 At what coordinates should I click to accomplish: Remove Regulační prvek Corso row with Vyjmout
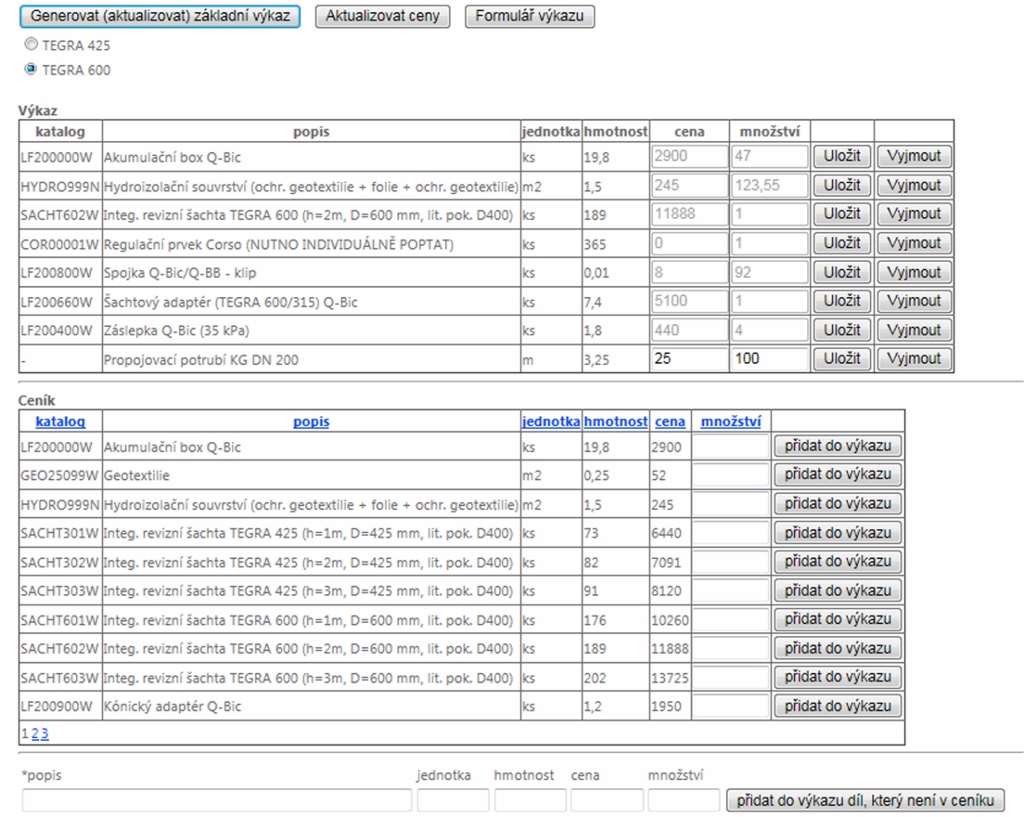[x=914, y=243]
